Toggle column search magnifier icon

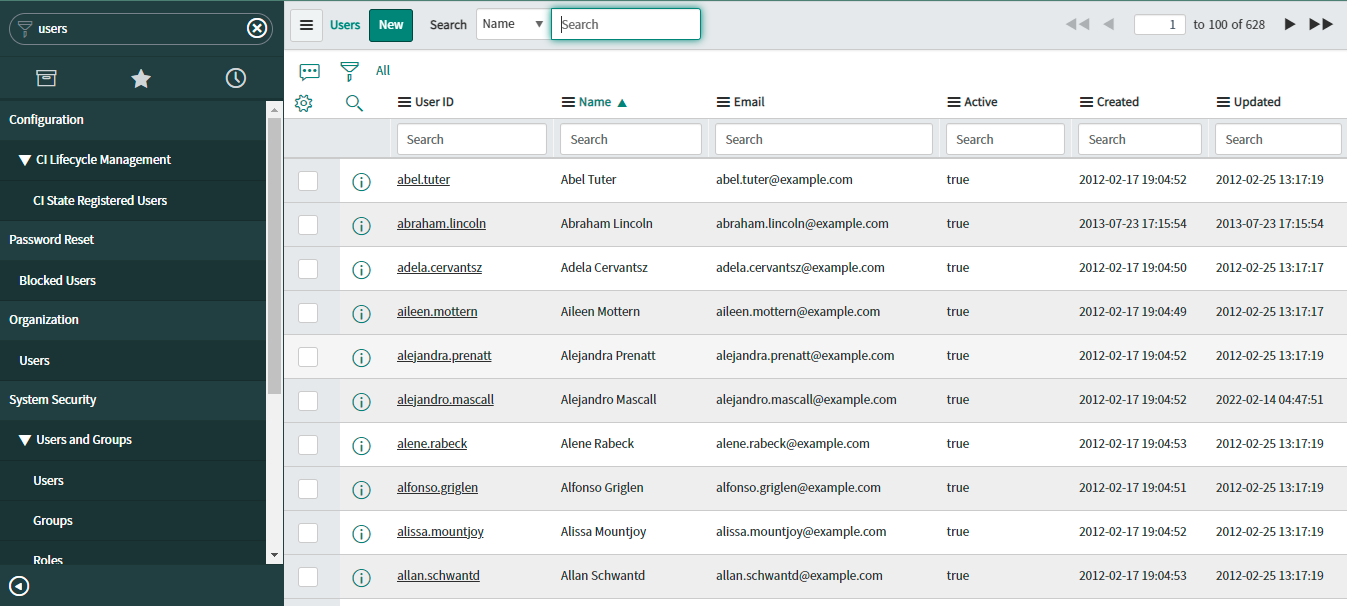354,102
